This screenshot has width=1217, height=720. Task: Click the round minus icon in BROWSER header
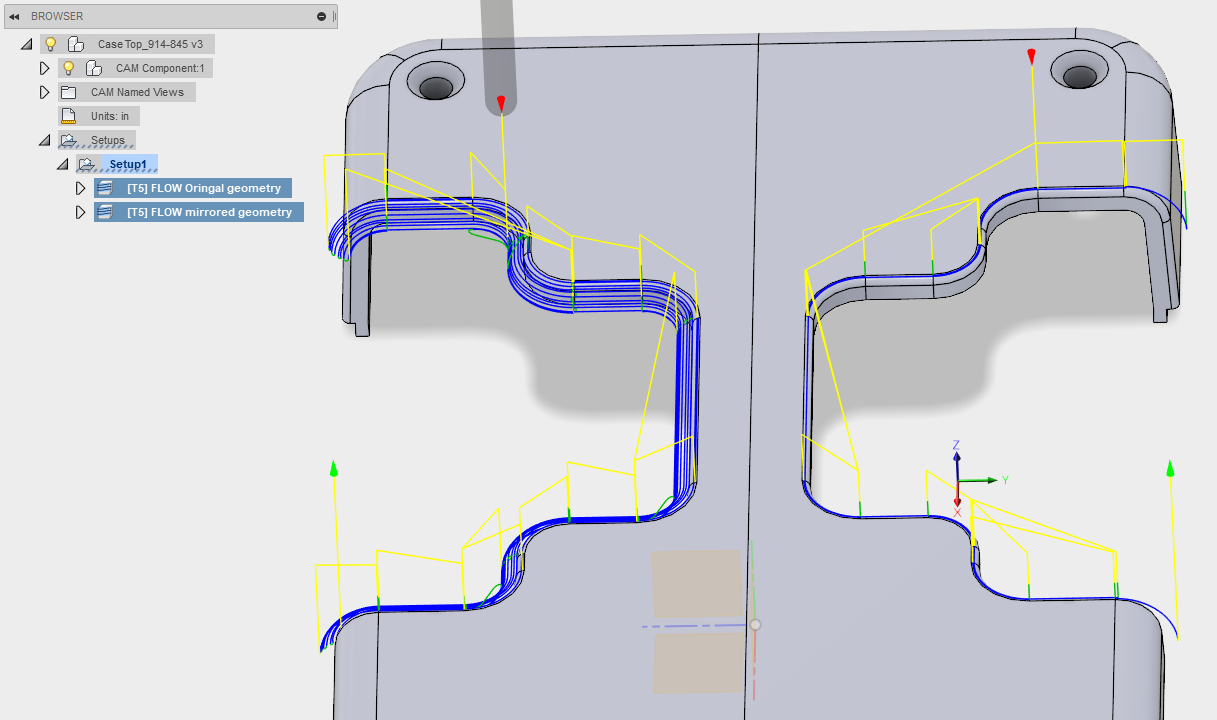click(x=321, y=16)
